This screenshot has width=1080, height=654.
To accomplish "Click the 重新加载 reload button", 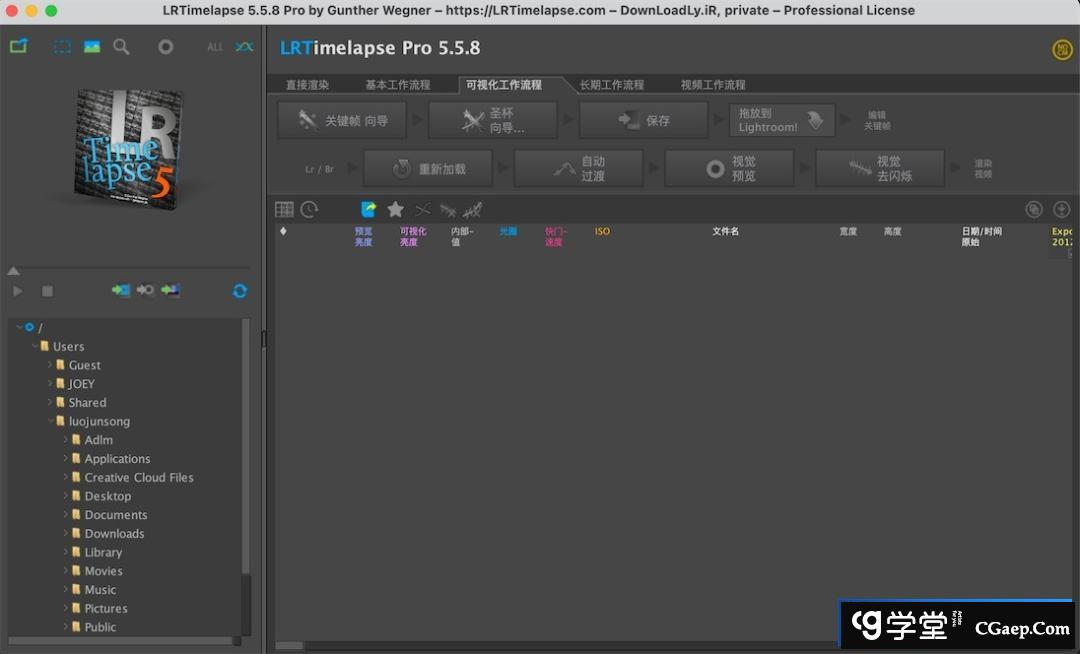I will (x=428, y=169).
